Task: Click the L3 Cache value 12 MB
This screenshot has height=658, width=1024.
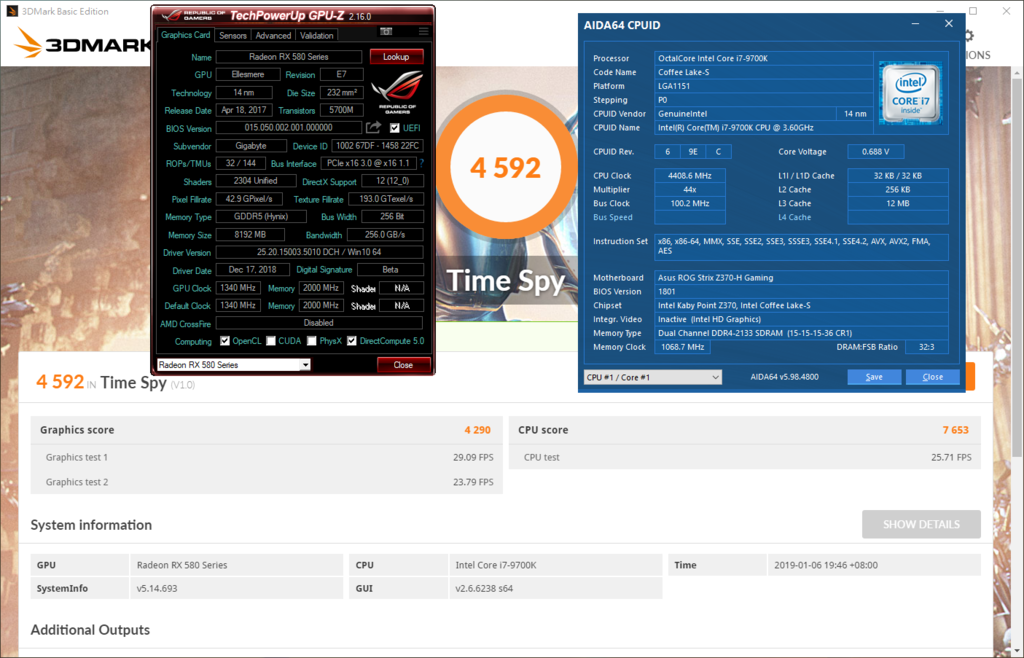Action: [897, 204]
